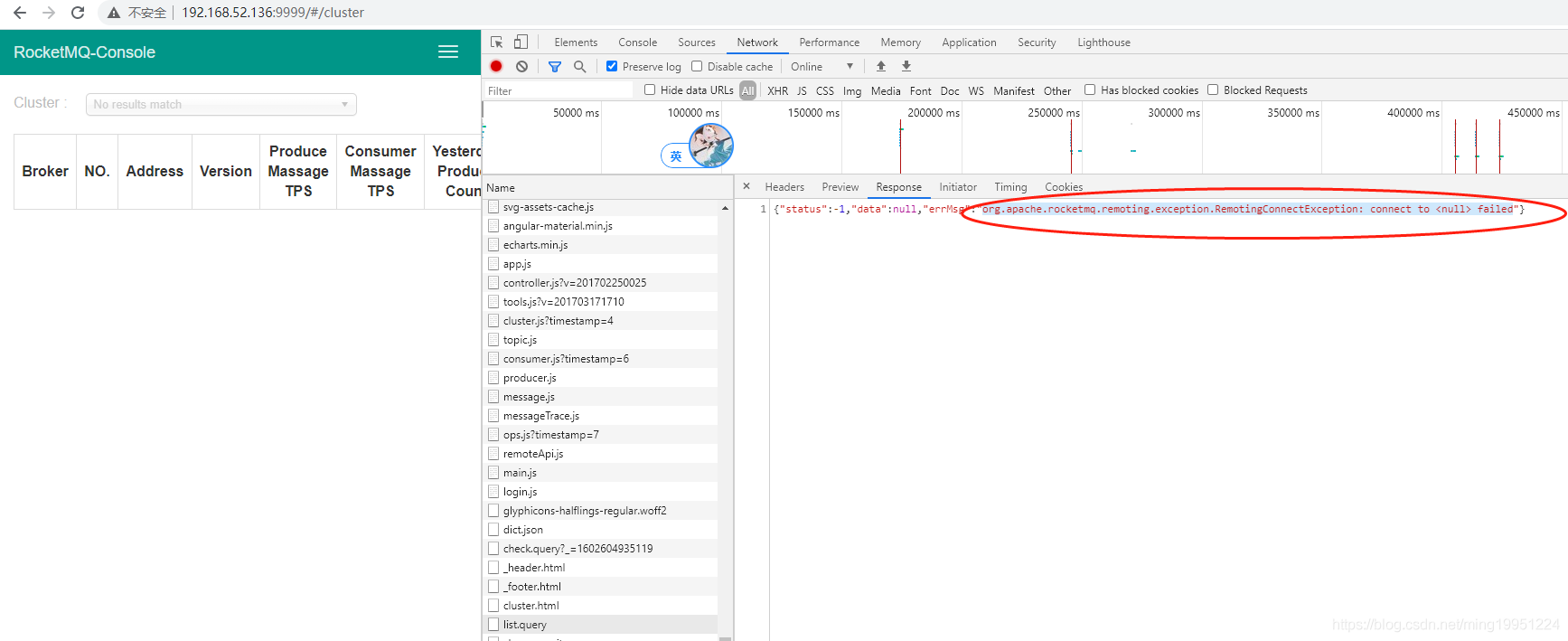Clear the network log with the clear icon

click(522, 66)
